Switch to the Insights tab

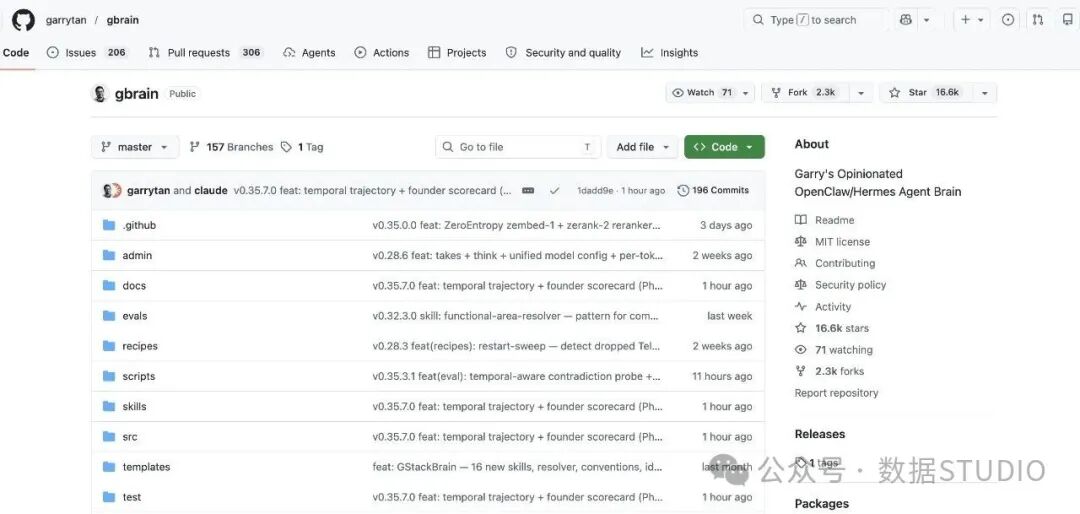pyautogui.click(x=669, y=52)
